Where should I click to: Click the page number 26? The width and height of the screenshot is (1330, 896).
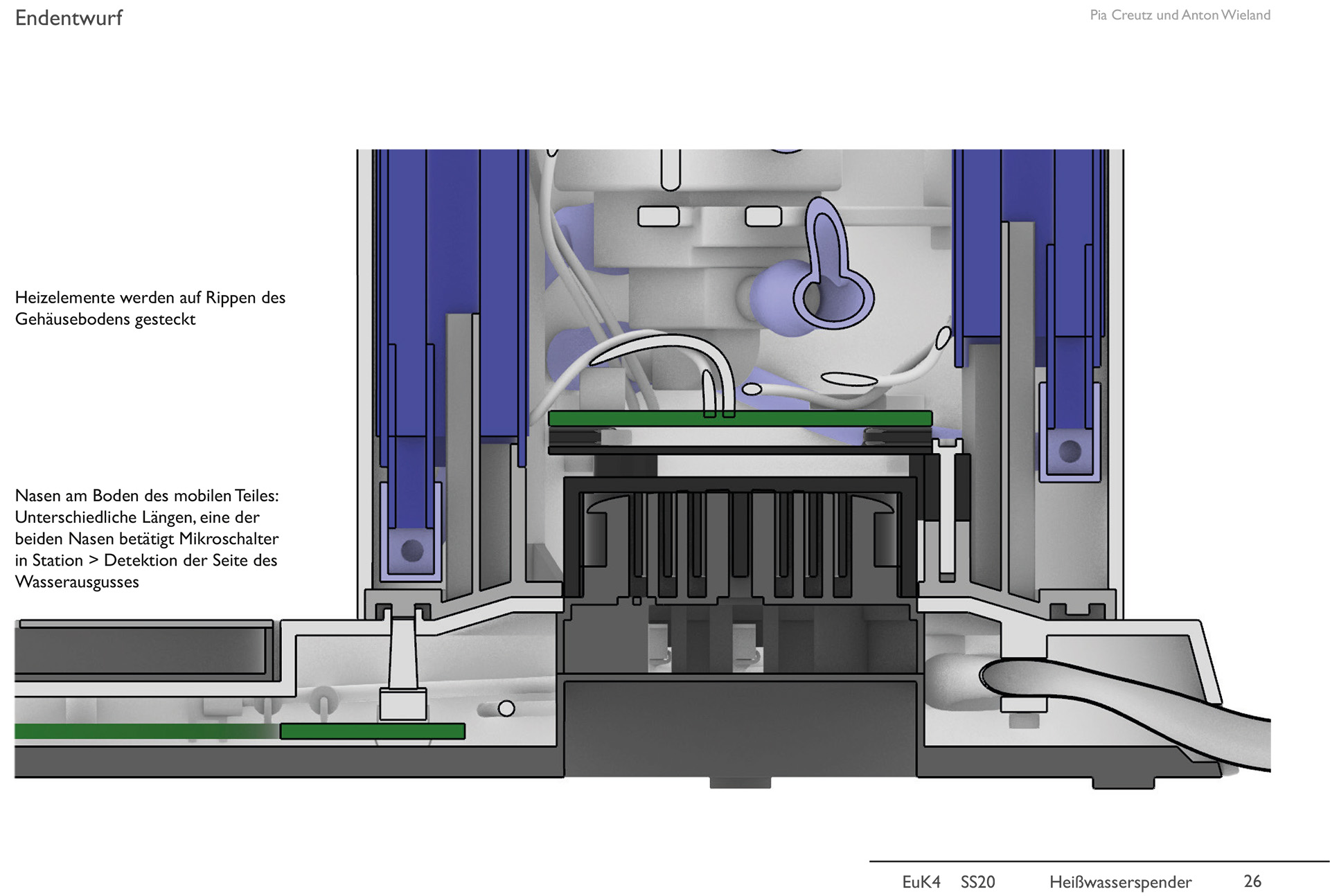pyautogui.click(x=1252, y=881)
